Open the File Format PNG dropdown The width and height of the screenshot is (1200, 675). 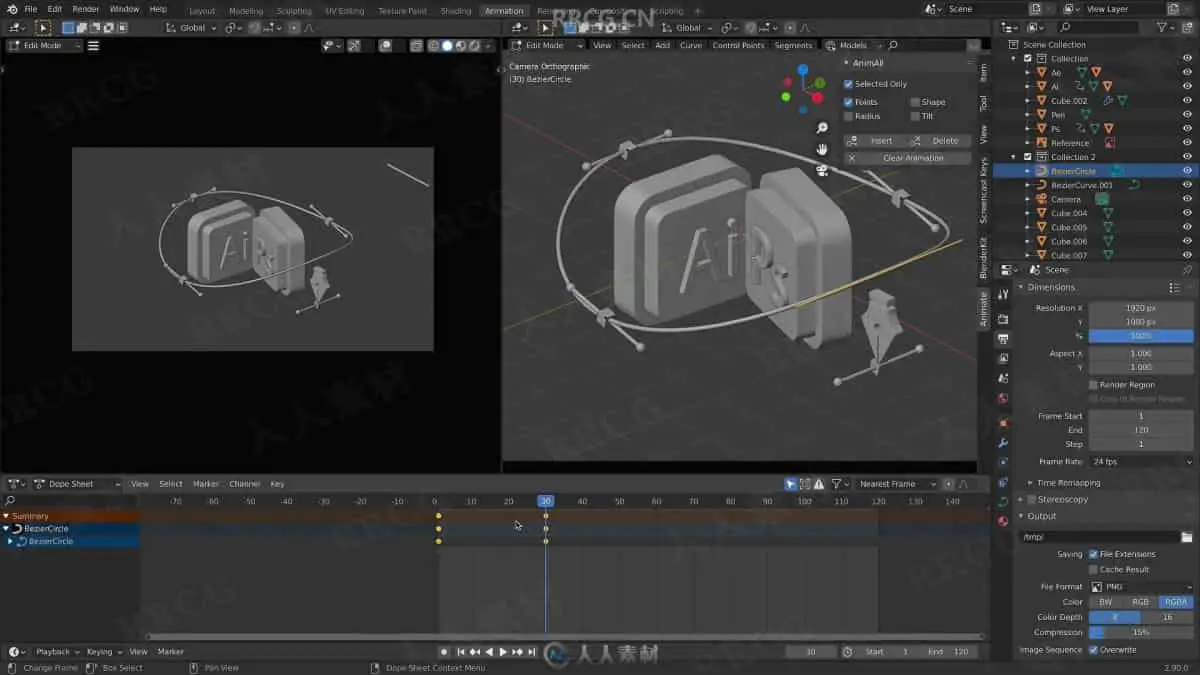point(1141,587)
